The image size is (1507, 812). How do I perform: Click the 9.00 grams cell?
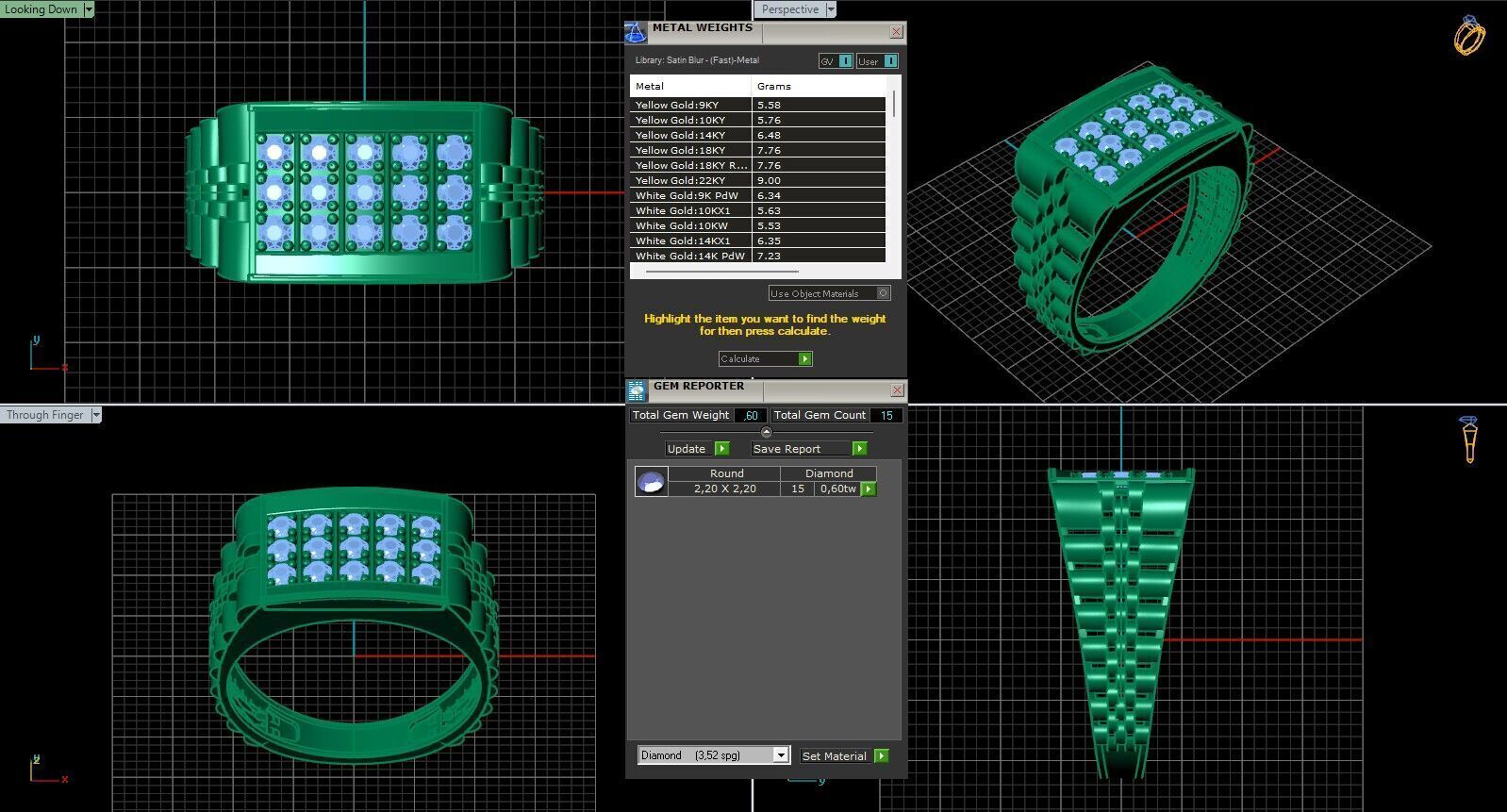pos(819,180)
